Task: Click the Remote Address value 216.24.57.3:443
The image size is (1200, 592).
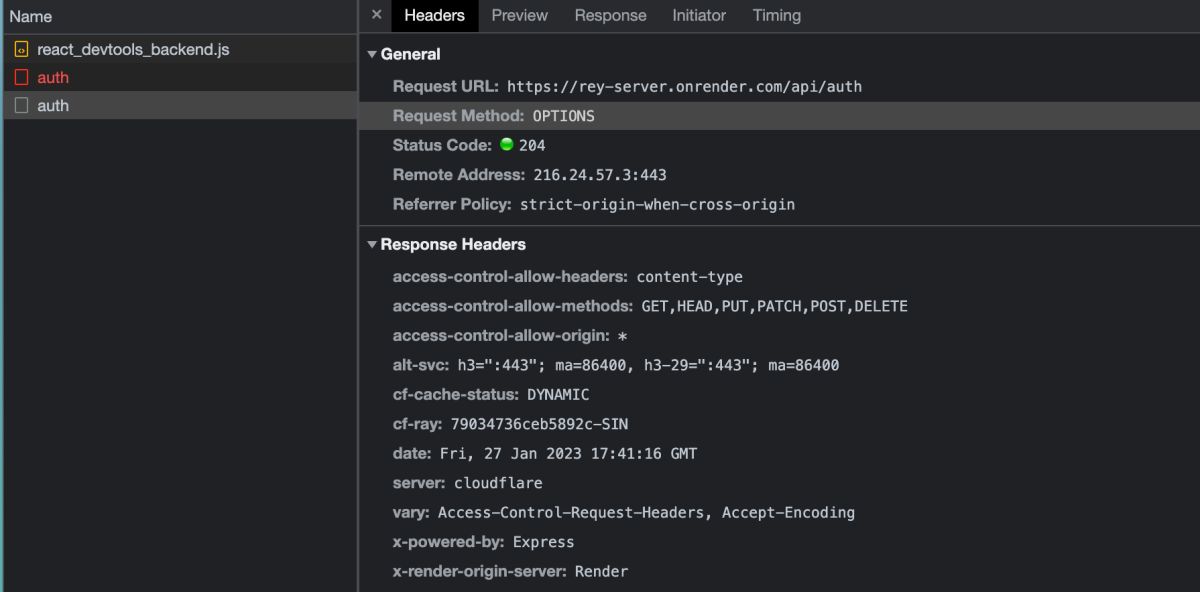Action: (600, 175)
